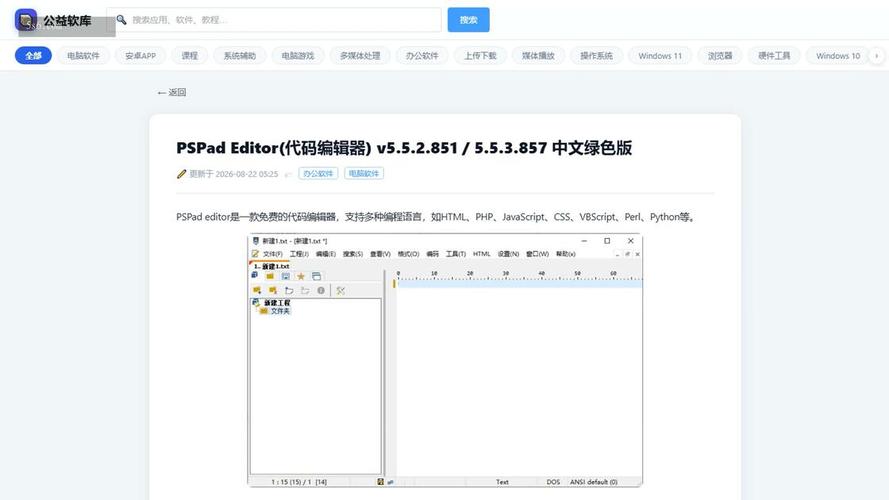The width and height of the screenshot is (889, 500).
Task: Open the 搜索(S) menu in PSPad screenshot
Action: 353,254
